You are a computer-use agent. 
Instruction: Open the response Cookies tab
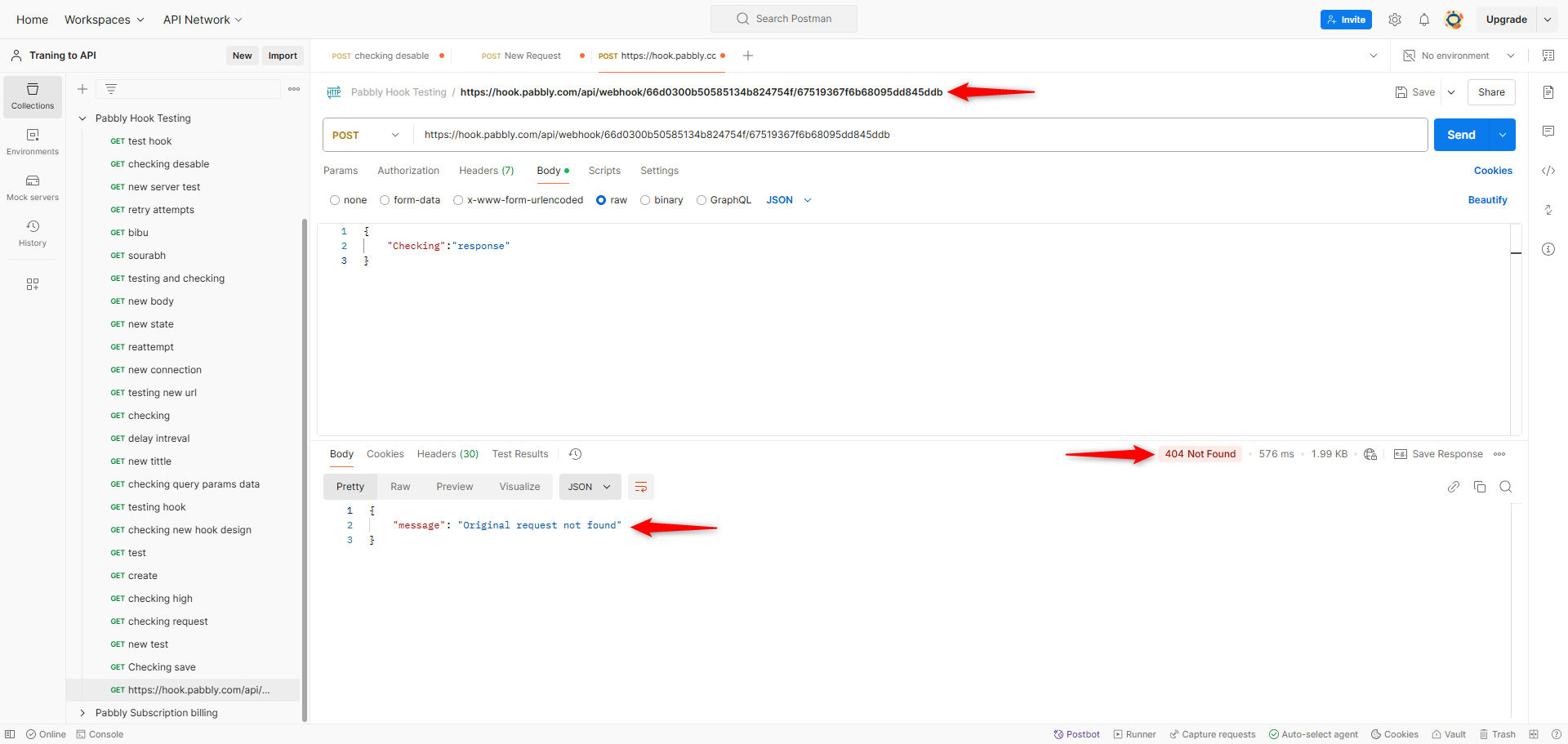[x=385, y=454]
